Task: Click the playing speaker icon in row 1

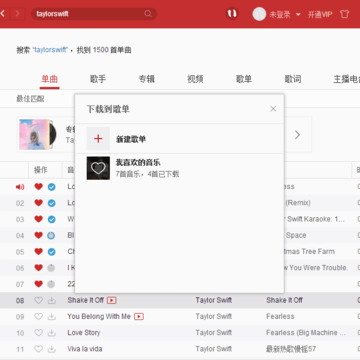Action: (x=20, y=187)
